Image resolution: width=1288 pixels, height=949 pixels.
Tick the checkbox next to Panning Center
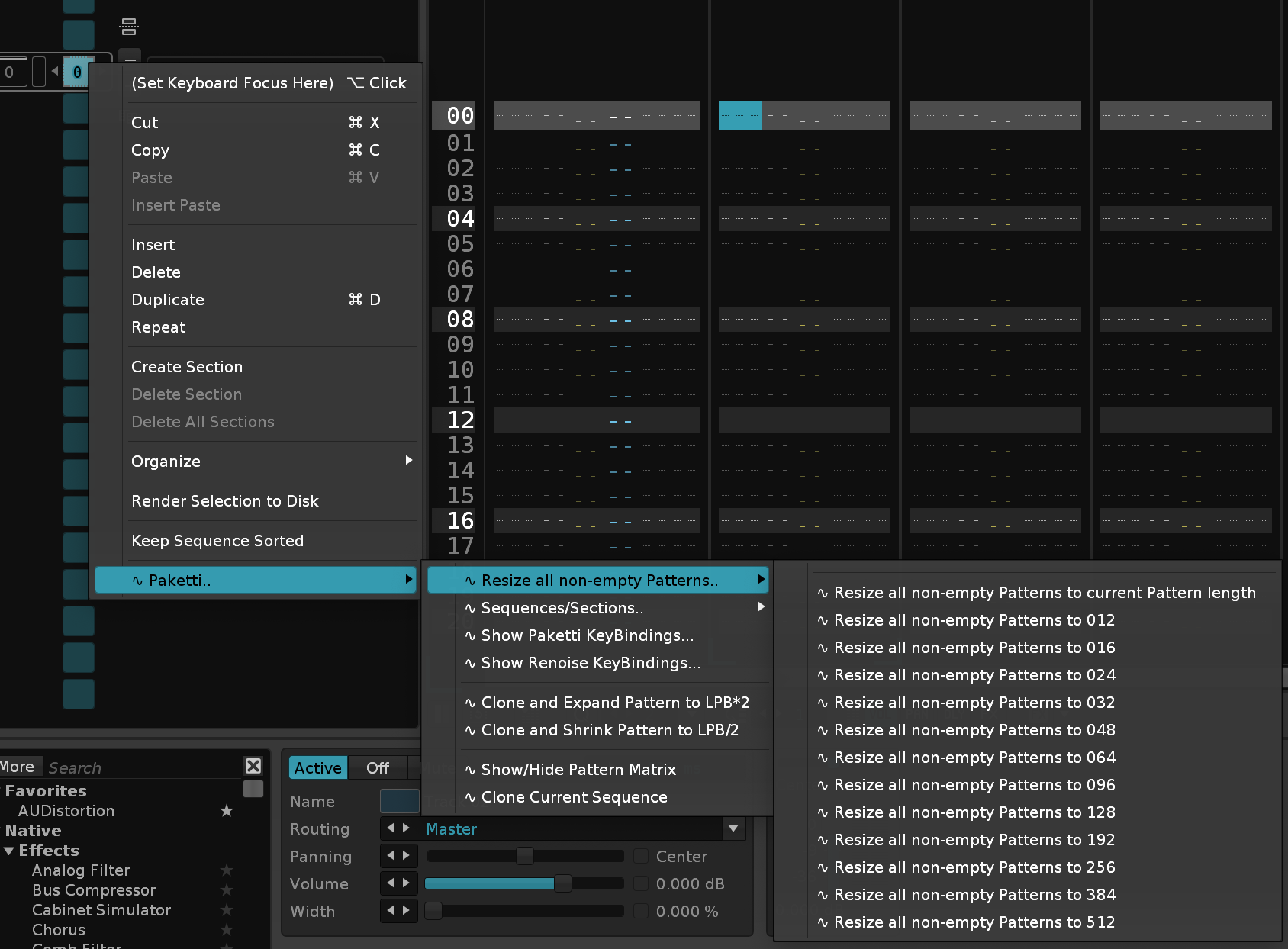pos(641,856)
